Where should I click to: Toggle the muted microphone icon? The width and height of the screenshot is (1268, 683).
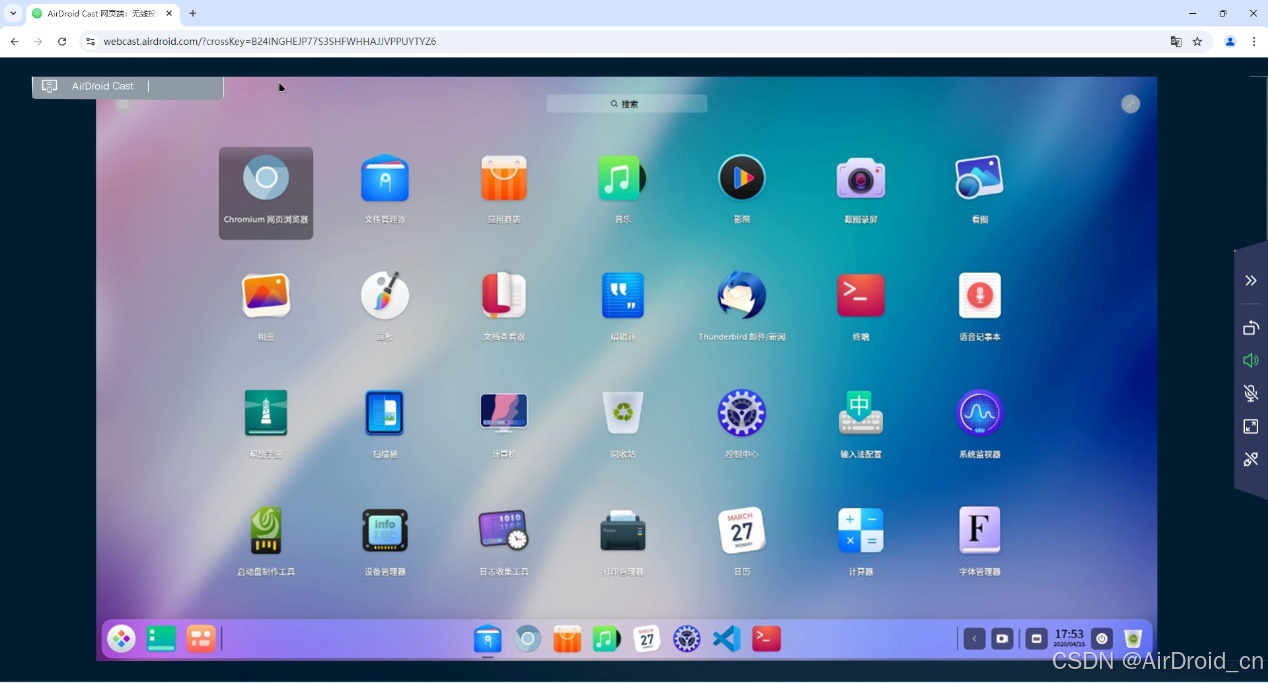[x=1251, y=393]
